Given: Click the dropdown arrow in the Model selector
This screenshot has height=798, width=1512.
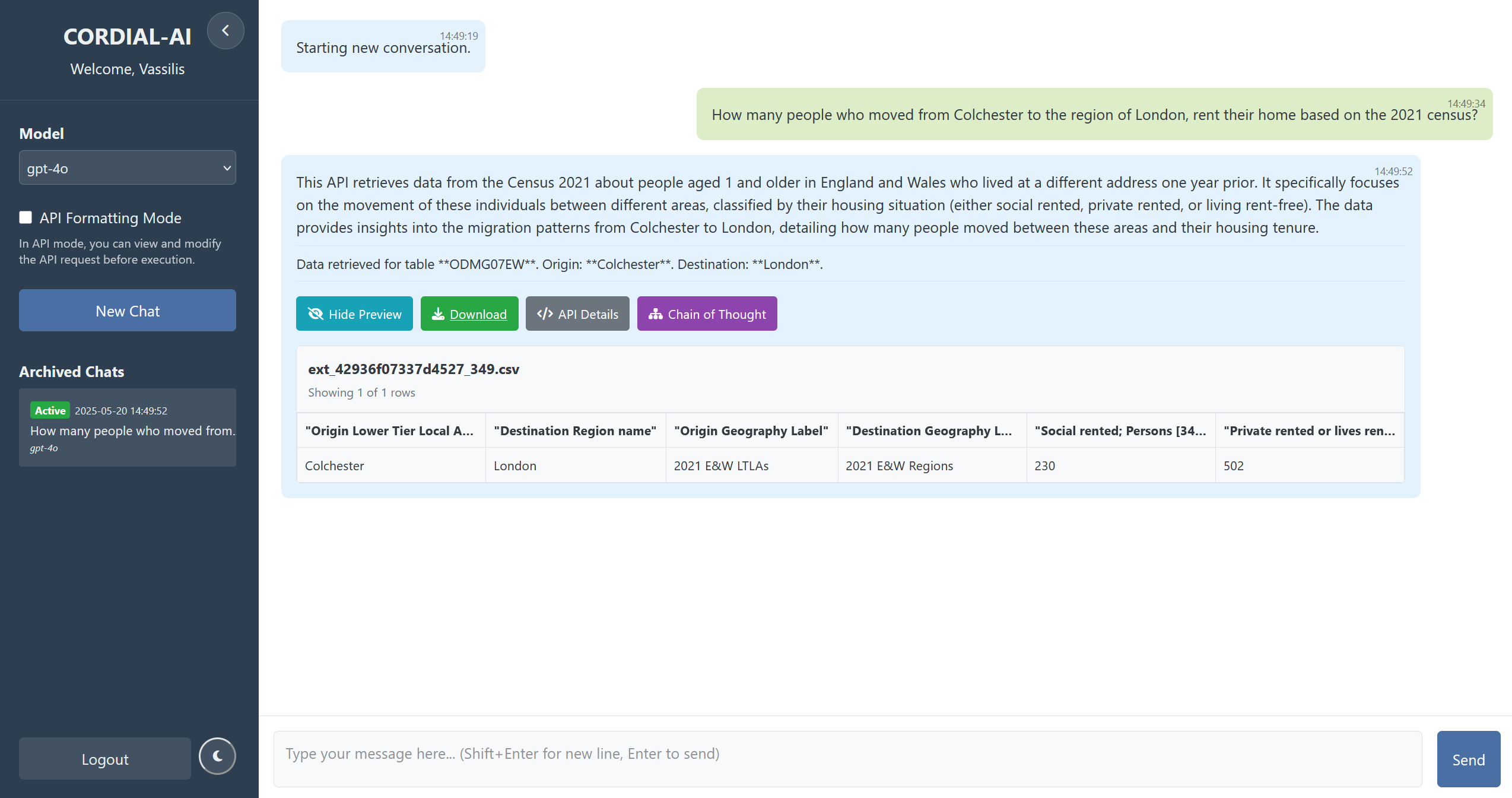Looking at the screenshot, I should tap(227, 168).
